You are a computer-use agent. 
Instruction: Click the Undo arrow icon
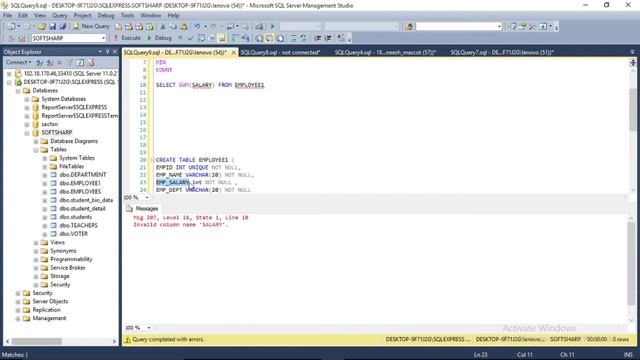click(x=197, y=26)
